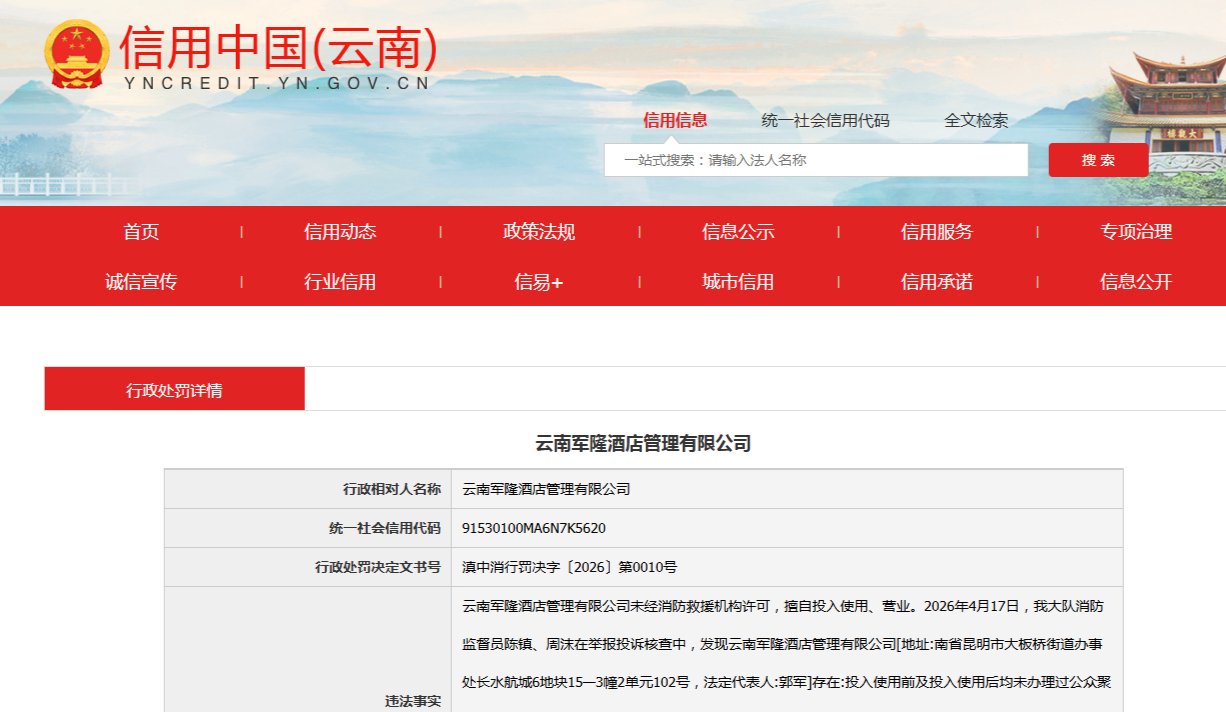This screenshot has width=1226, height=712.
Task: Select the 信用信息 search tab
Action: (675, 120)
